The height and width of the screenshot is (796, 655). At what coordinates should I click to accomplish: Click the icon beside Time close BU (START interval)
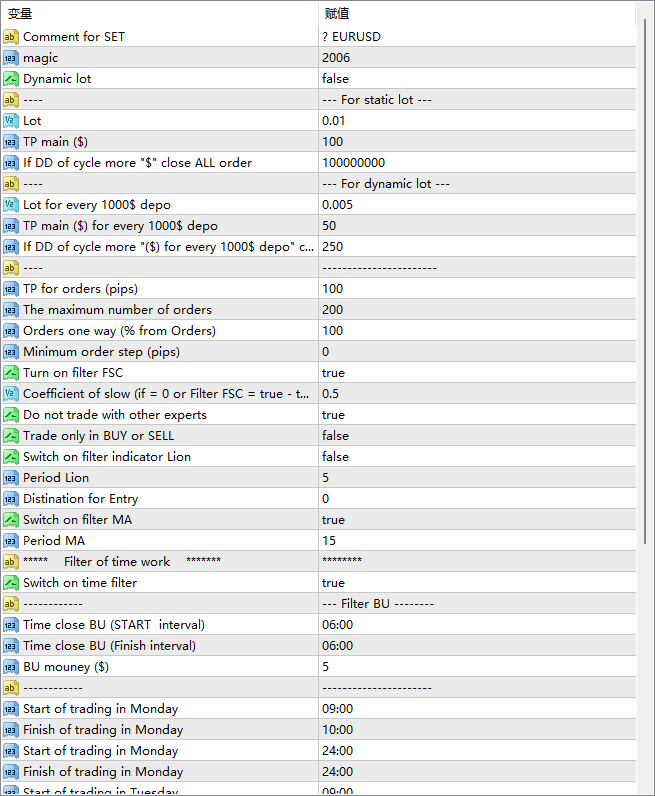click(x=11, y=625)
